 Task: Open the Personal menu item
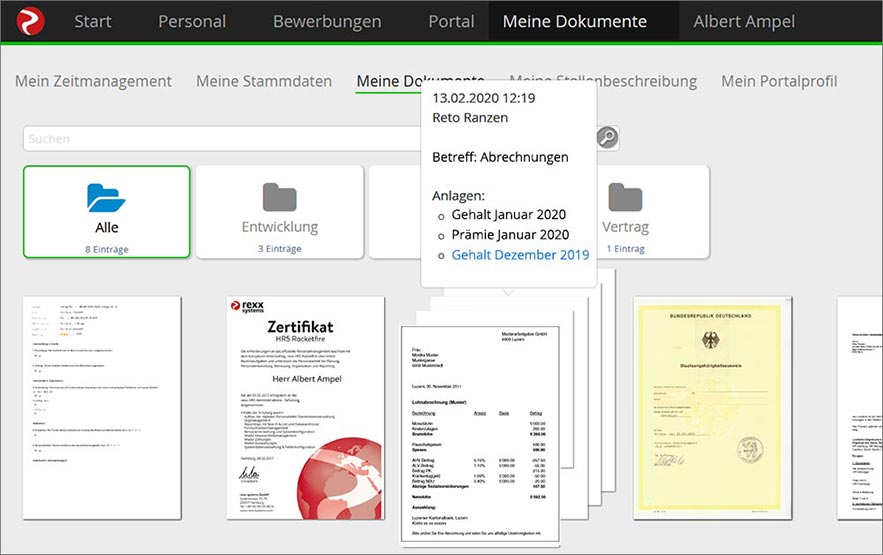coord(192,21)
